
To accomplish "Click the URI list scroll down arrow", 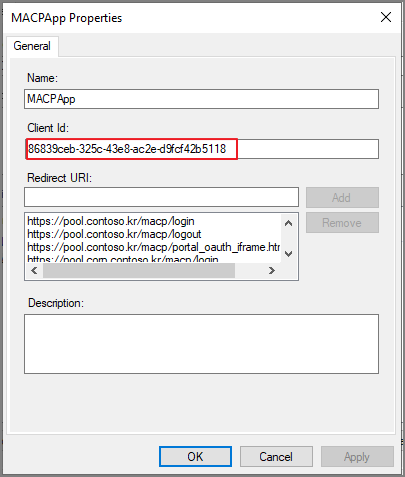I will click(x=289, y=254).
